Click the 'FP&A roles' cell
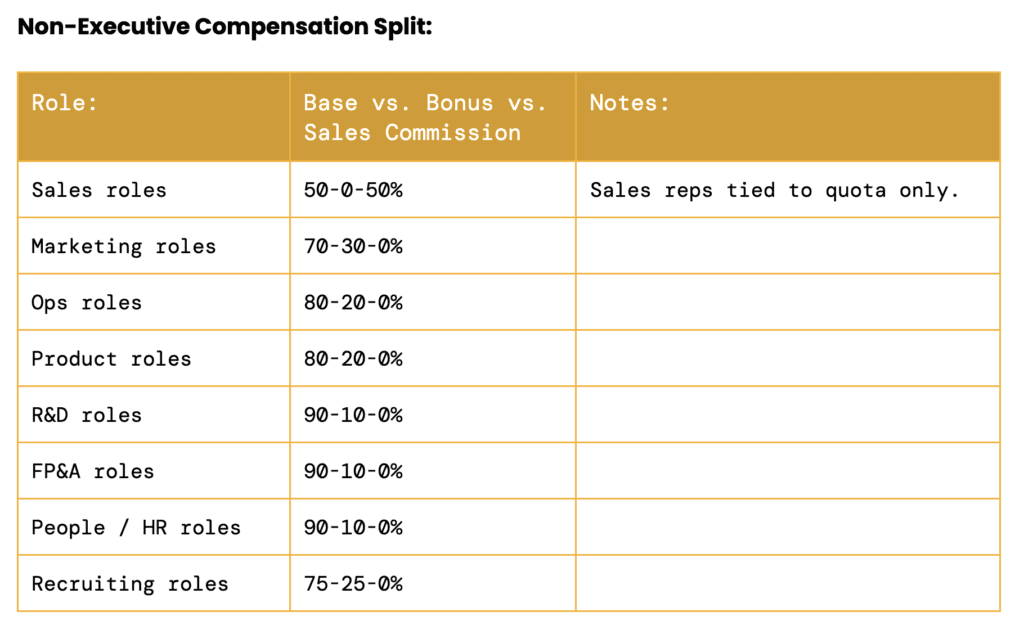1024x639 pixels. coord(92,471)
